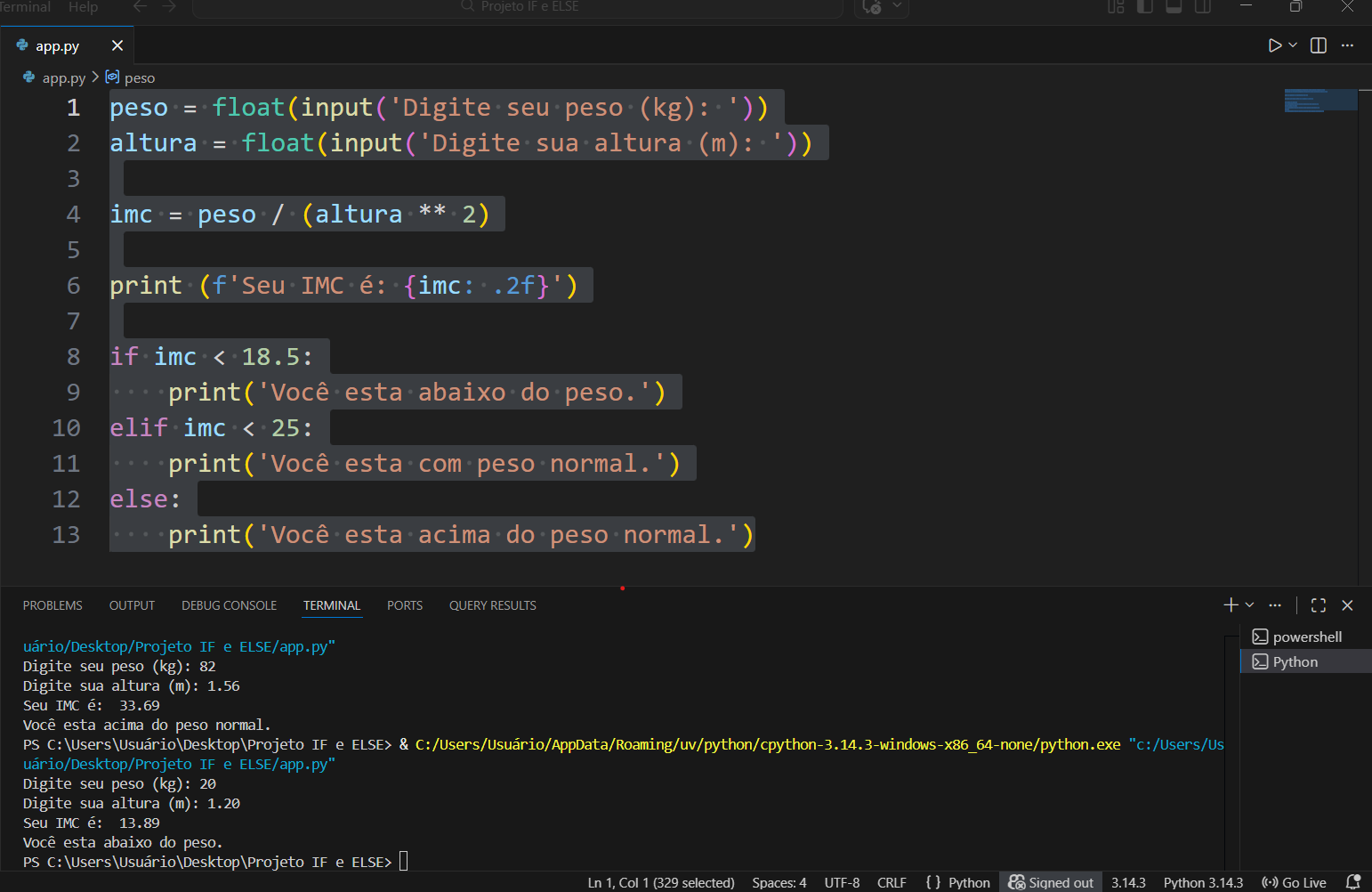Change the UTF-8 file encoding

coord(842,882)
